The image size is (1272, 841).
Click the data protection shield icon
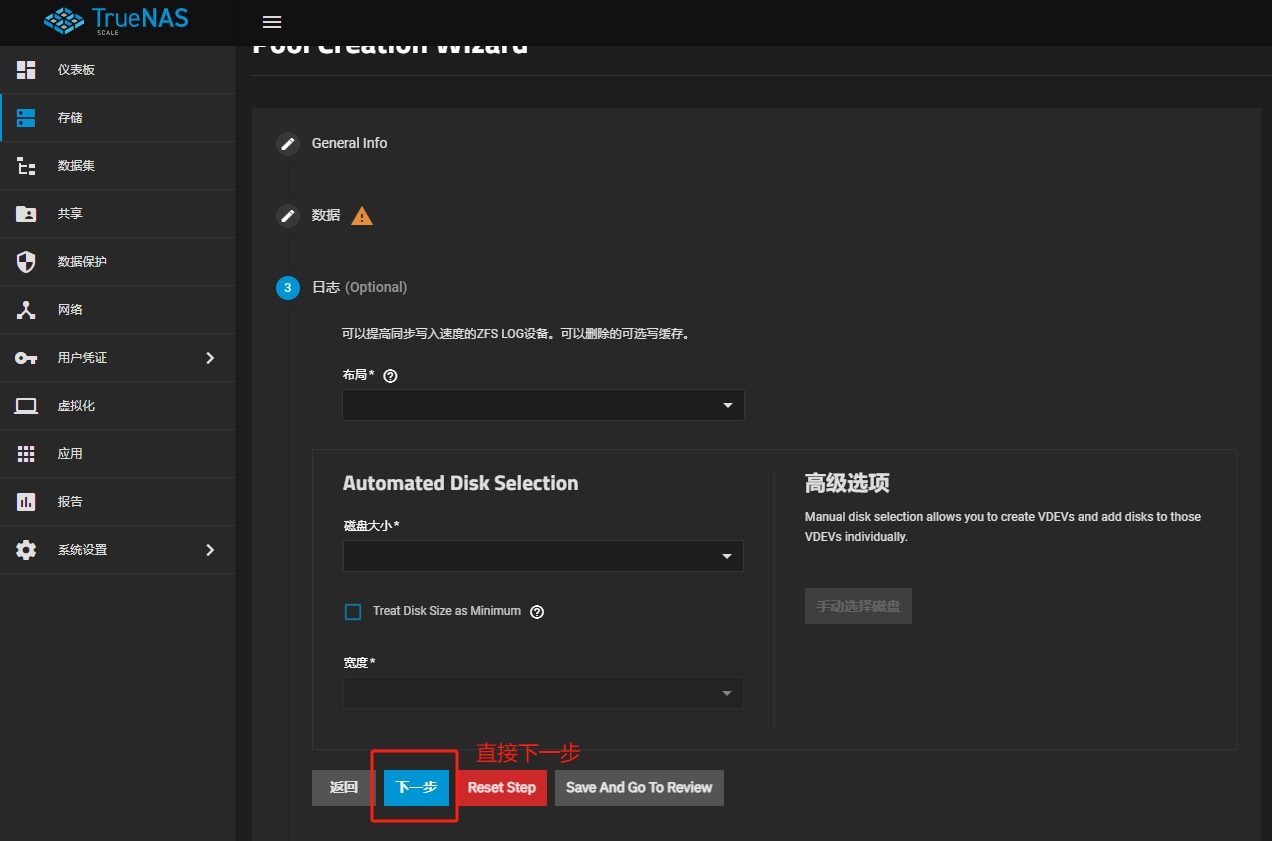(x=26, y=262)
